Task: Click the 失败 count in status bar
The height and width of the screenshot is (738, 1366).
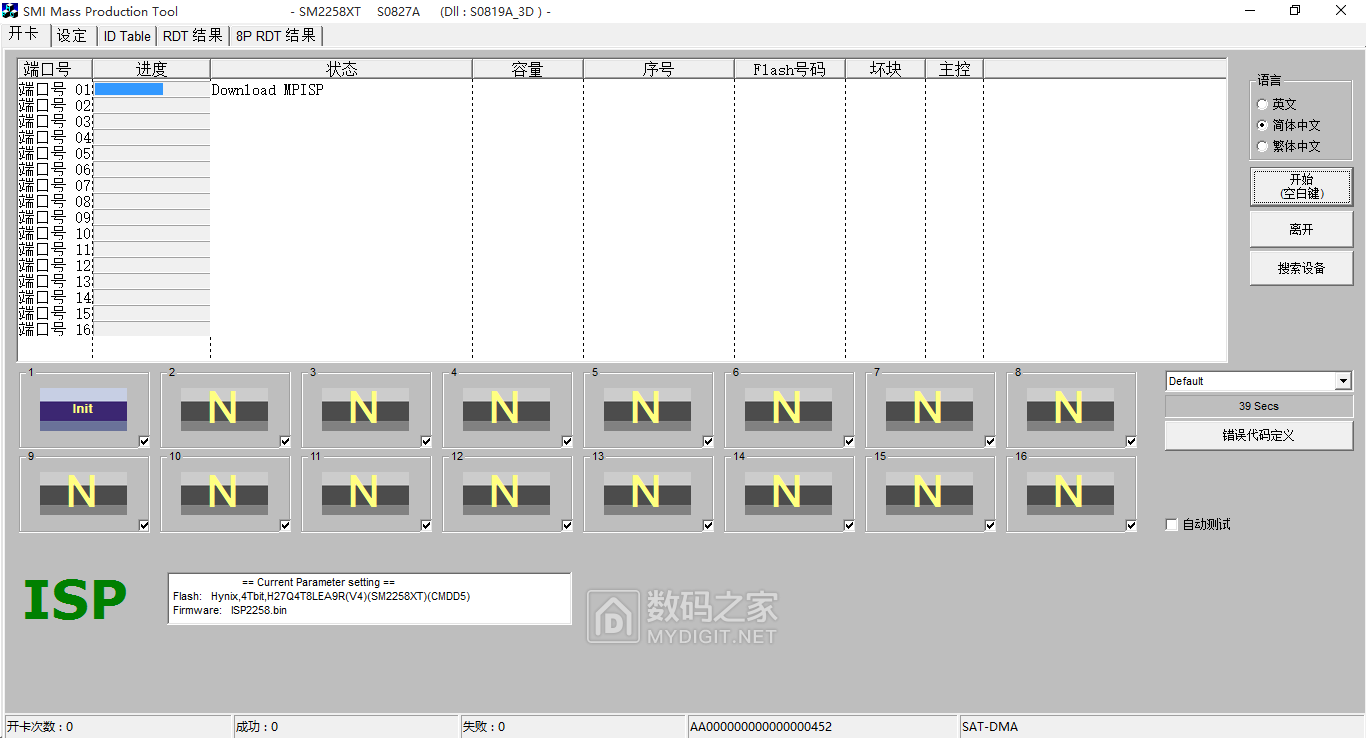Action: click(x=572, y=727)
